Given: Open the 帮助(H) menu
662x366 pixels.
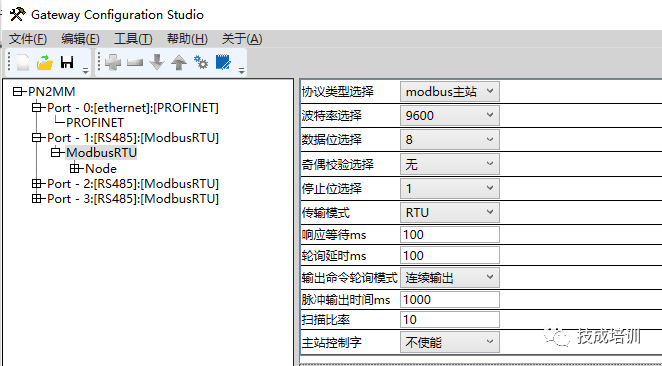Looking at the screenshot, I should click(187, 39).
